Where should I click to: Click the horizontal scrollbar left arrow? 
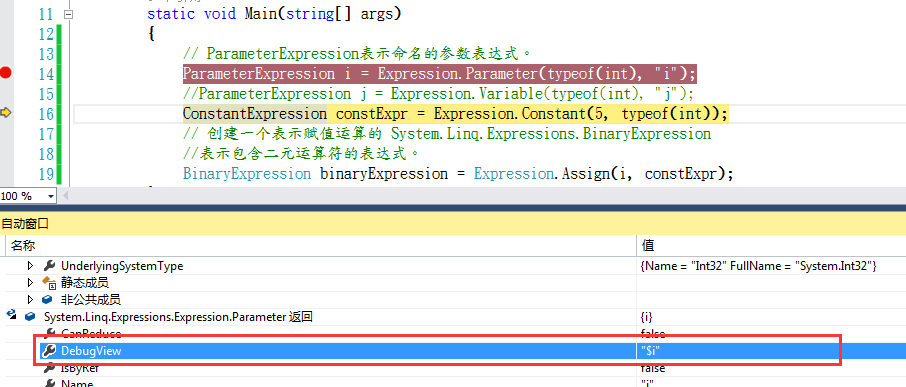[65, 196]
